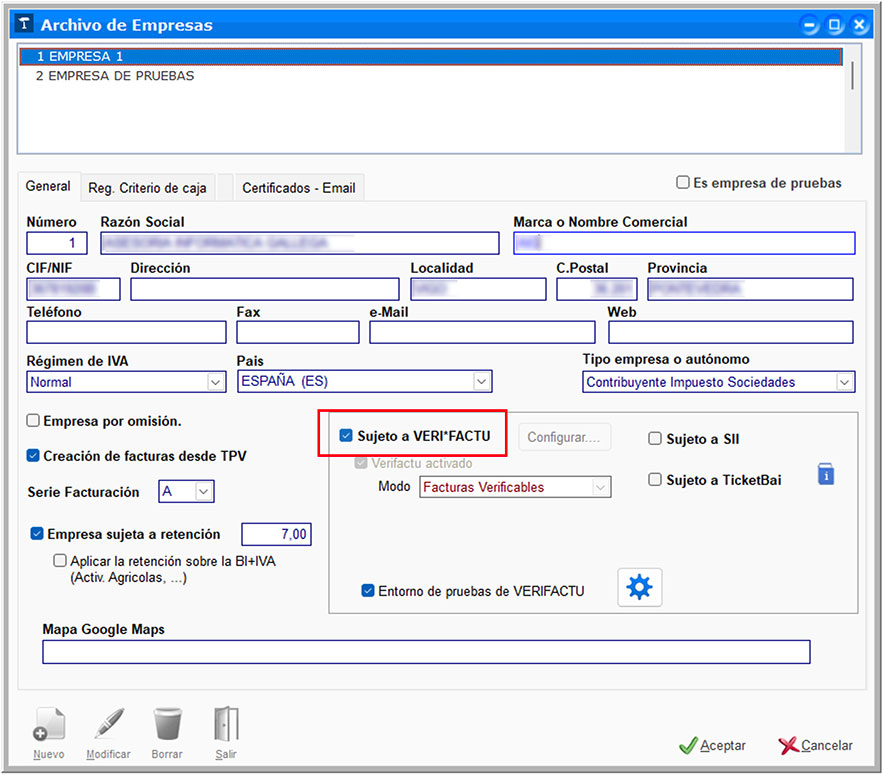
Task: Check Es empresa de pruebas option
Action: (x=683, y=183)
